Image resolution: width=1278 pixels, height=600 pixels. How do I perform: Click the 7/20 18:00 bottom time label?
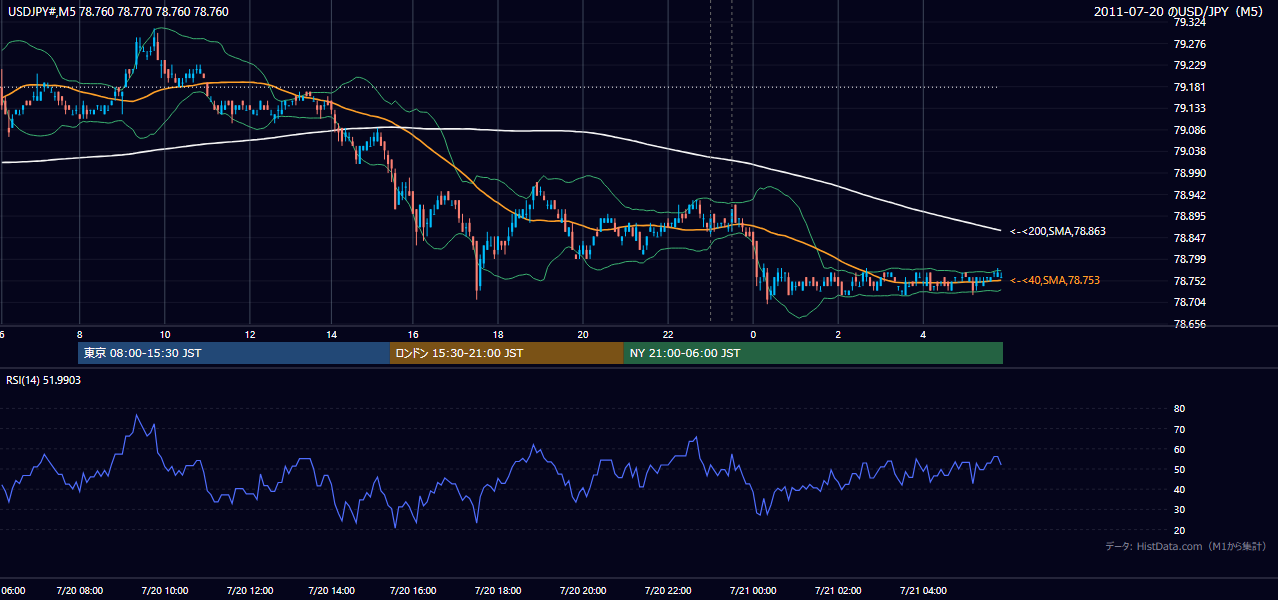tap(499, 590)
